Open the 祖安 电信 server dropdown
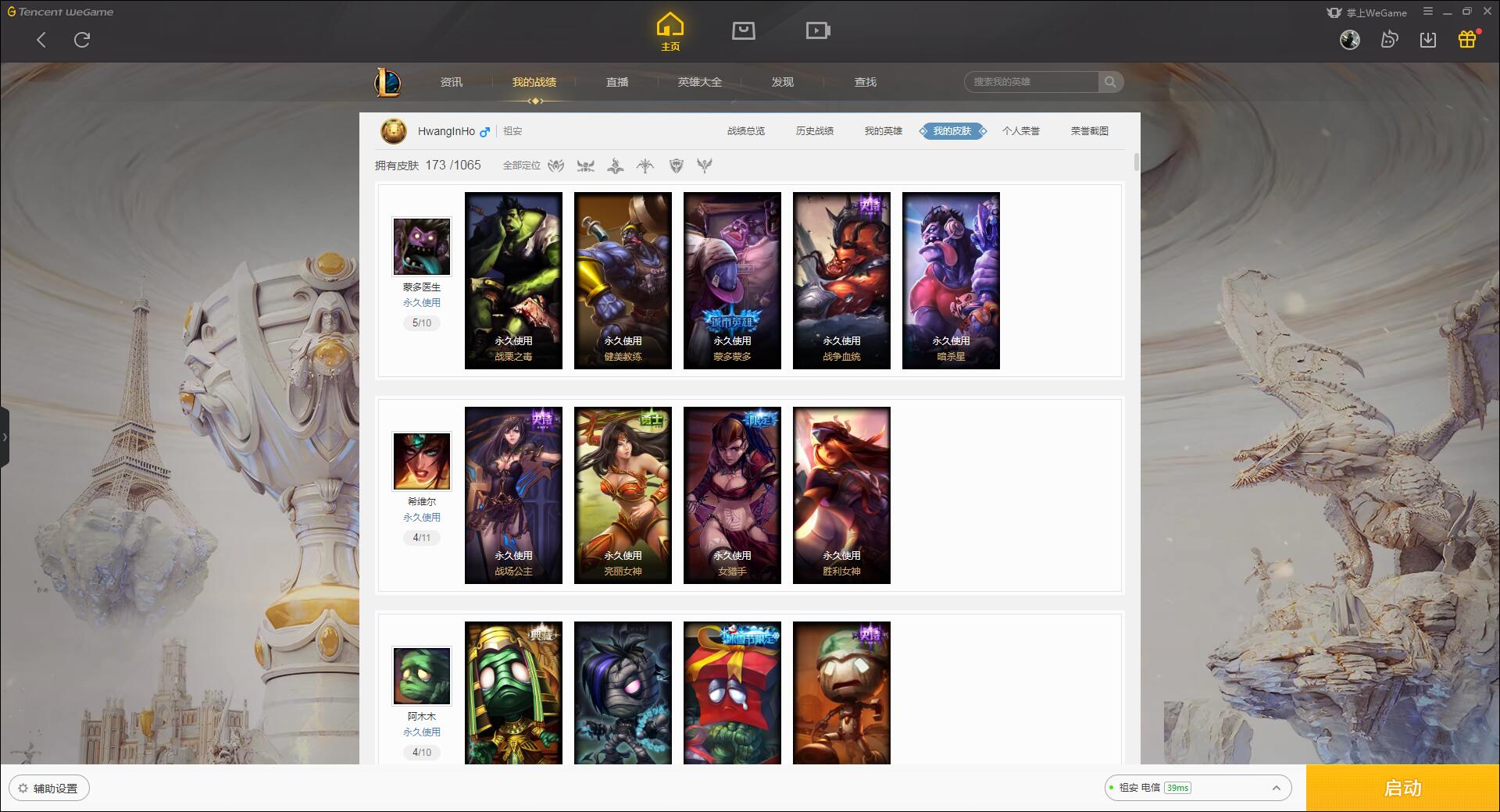This screenshot has width=1500, height=812. [1197, 788]
